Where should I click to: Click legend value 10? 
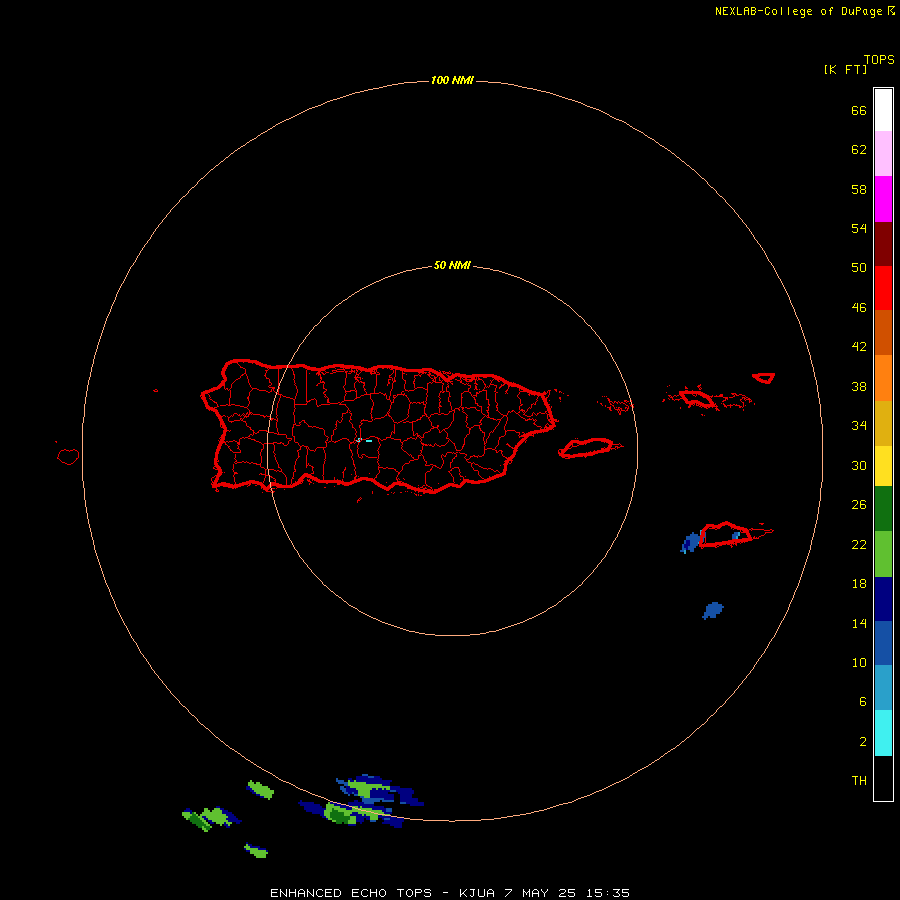pos(859,663)
